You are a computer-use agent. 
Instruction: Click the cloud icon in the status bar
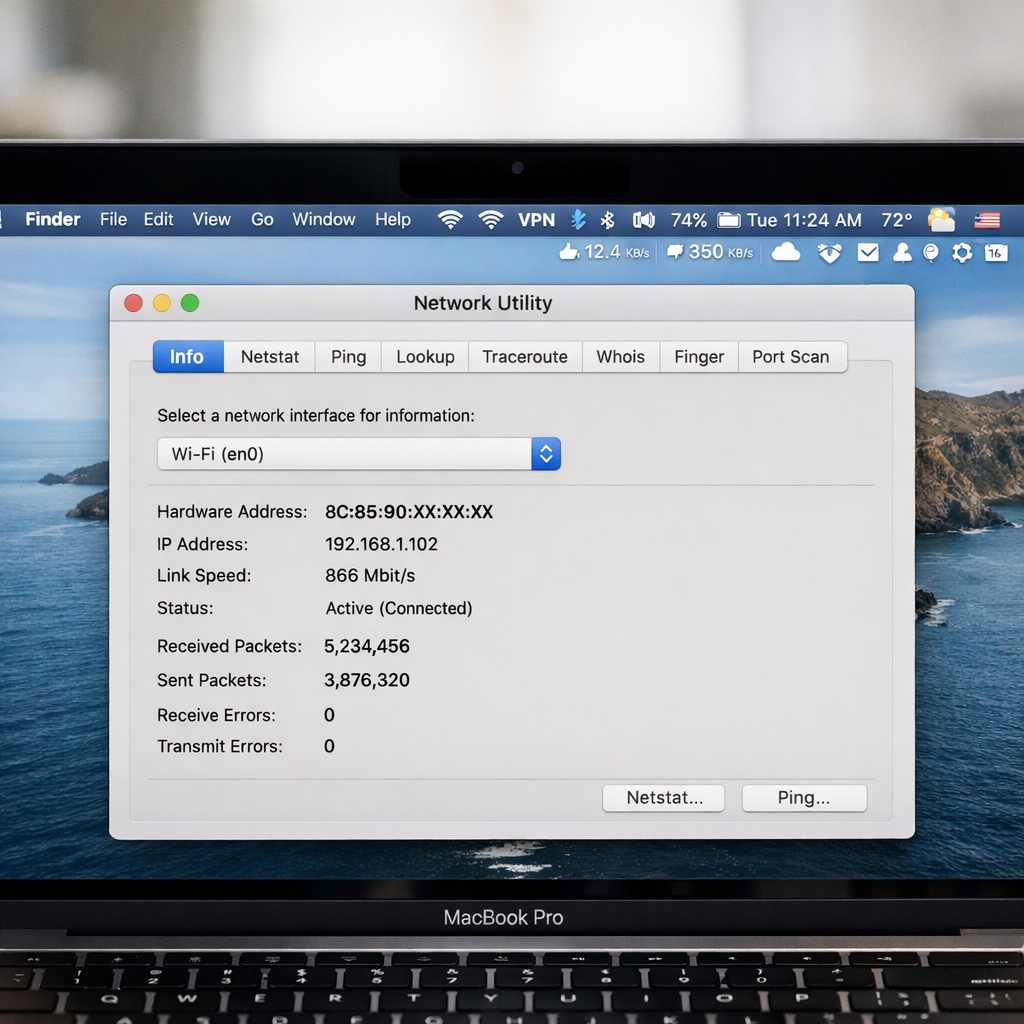[786, 253]
